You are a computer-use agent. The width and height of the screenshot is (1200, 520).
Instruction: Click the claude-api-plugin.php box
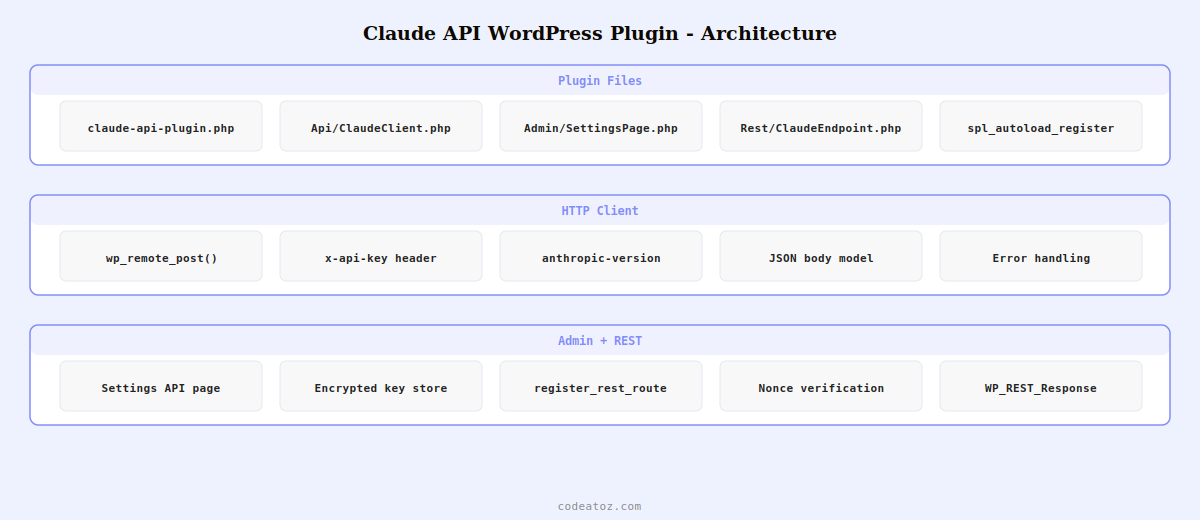tap(161, 126)
